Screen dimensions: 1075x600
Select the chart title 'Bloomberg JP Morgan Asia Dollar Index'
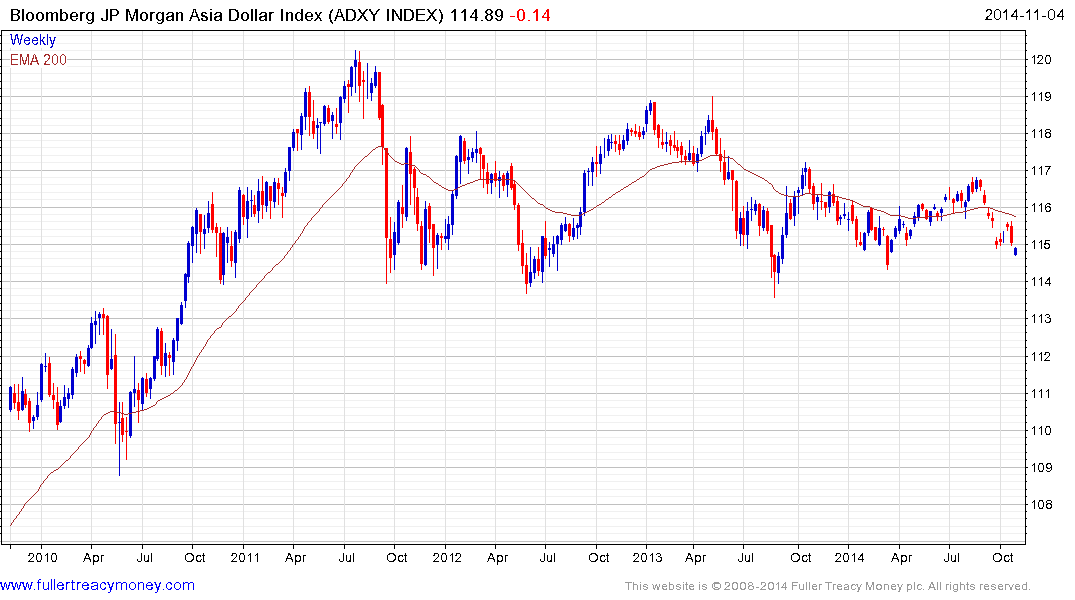[x=166, y=15]
